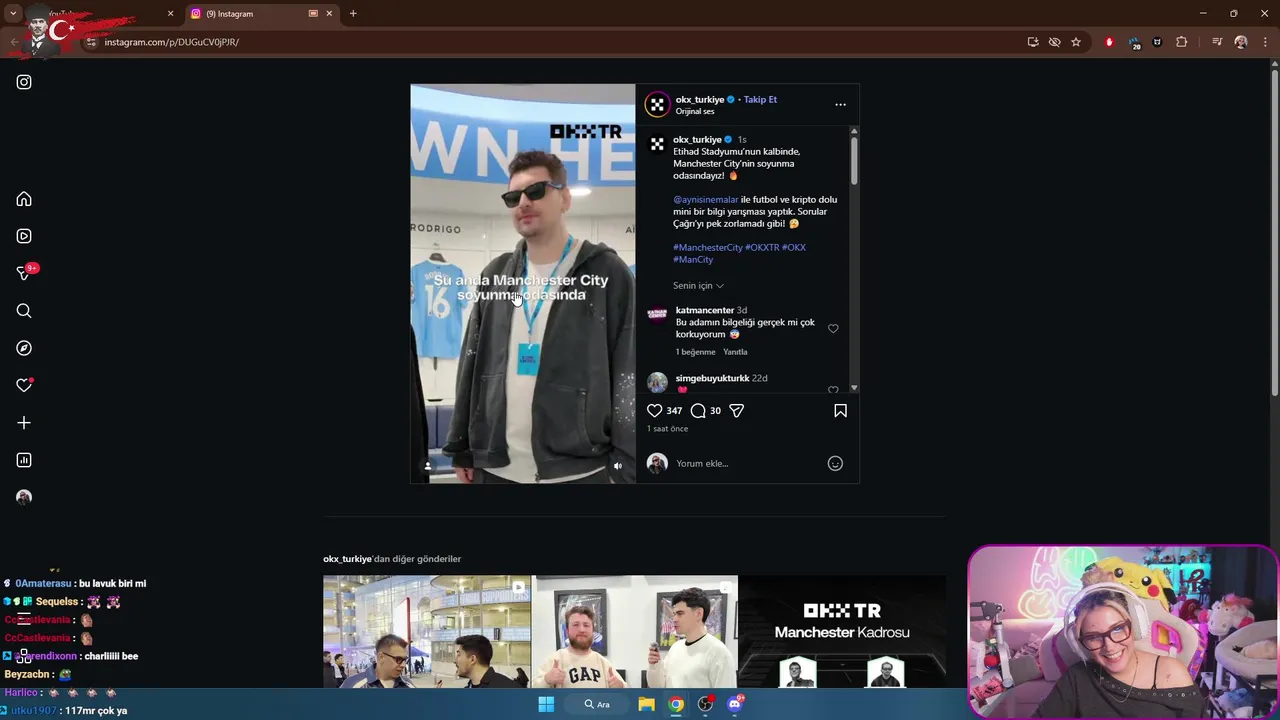Open the #ManchesterCity hashtag
The height and width of the screenshot is (720, 1280).
pos(708,247)
